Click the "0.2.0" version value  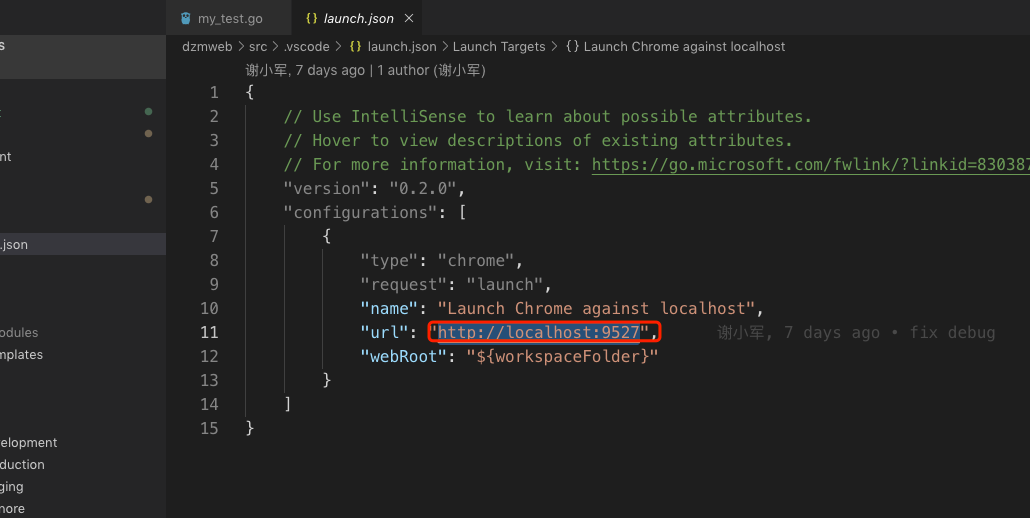pos(422,188)
